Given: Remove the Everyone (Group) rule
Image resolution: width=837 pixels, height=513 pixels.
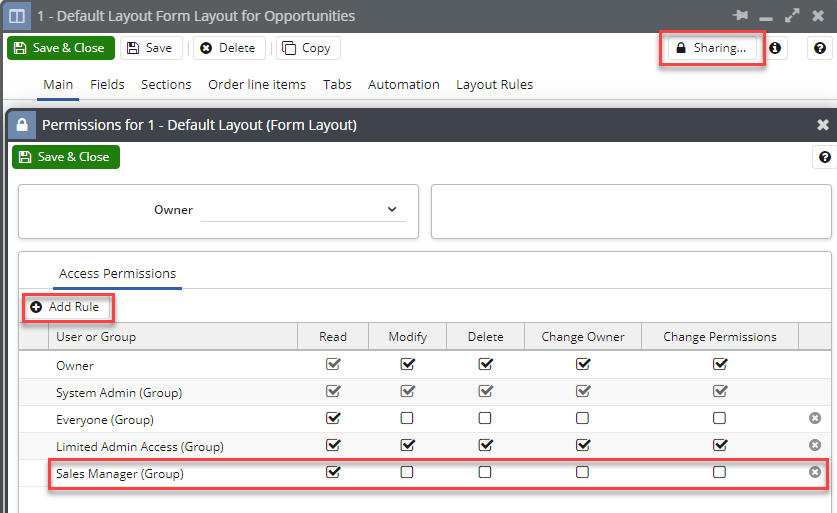Looking at the screenshot, I should click(x=815, y=418).
